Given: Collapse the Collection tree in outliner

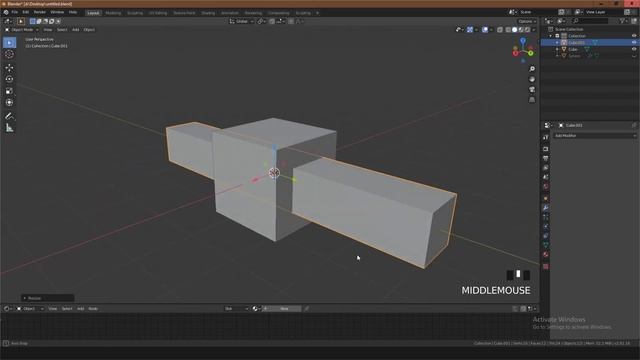Looking at the screenshot, I should (551, 36).
